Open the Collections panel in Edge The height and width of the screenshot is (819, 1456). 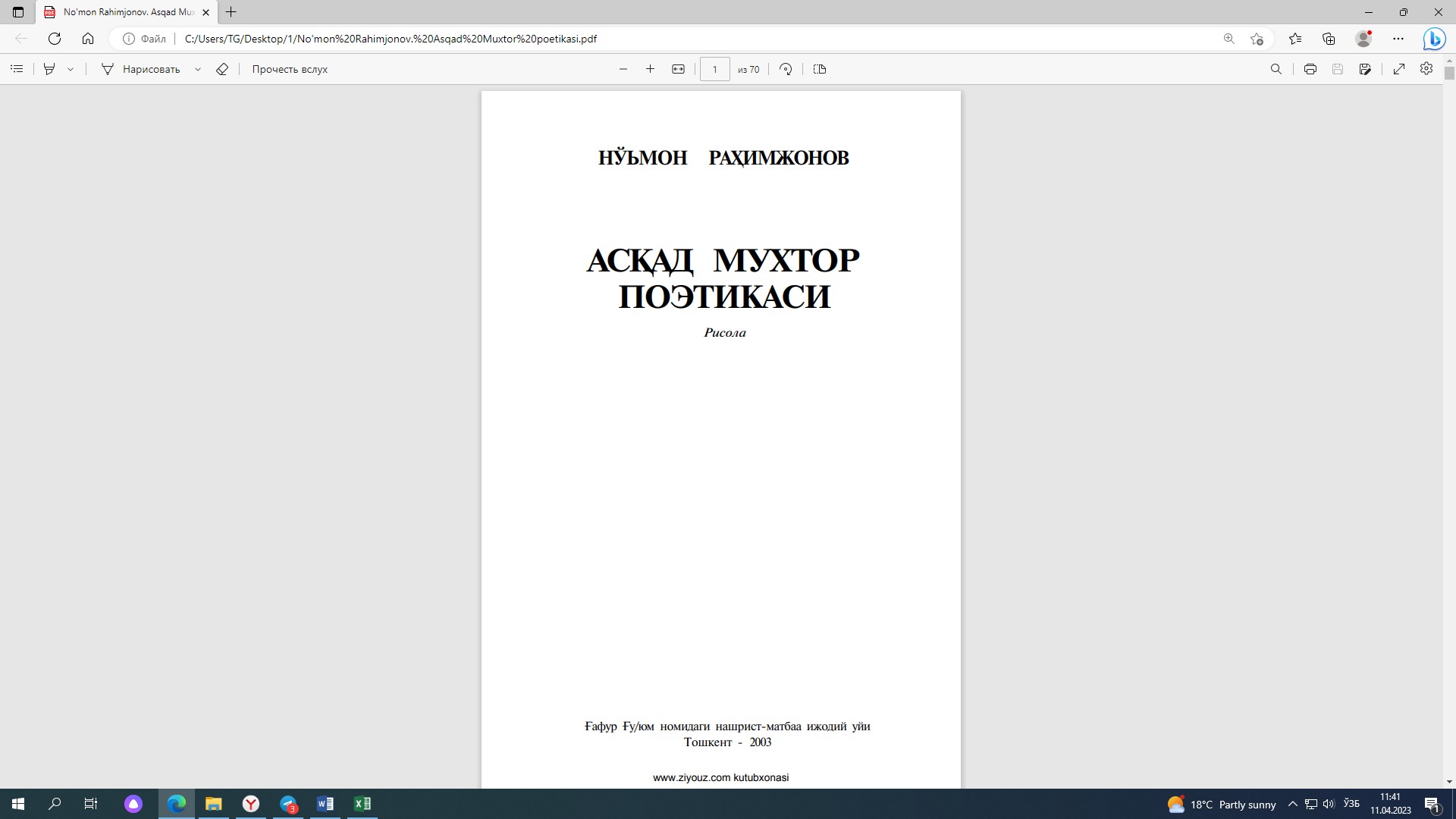(x=1328, y=38)
